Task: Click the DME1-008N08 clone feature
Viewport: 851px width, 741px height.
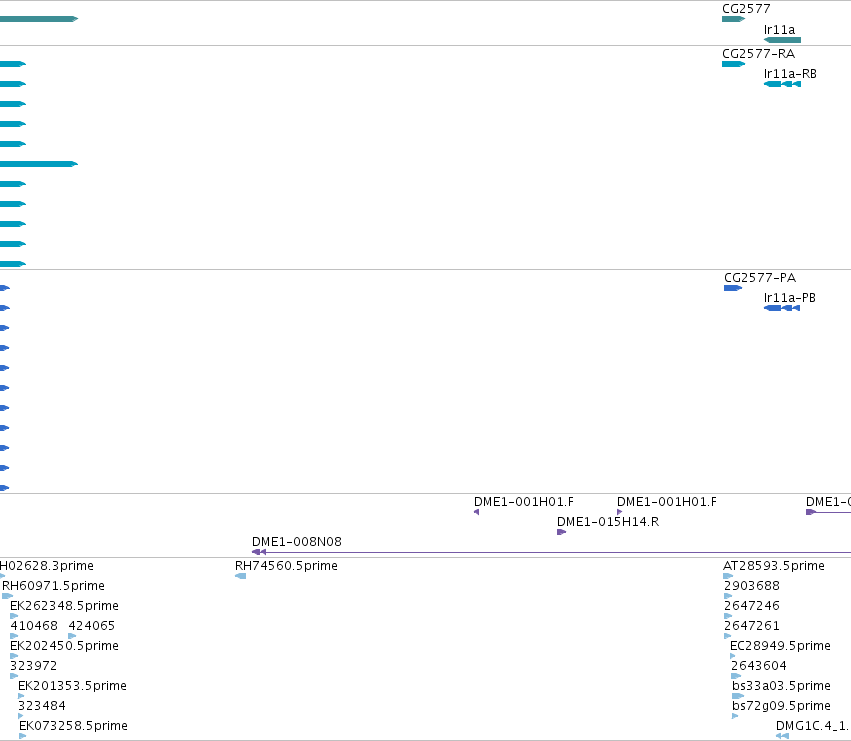Action: click(x=551, y=552)
